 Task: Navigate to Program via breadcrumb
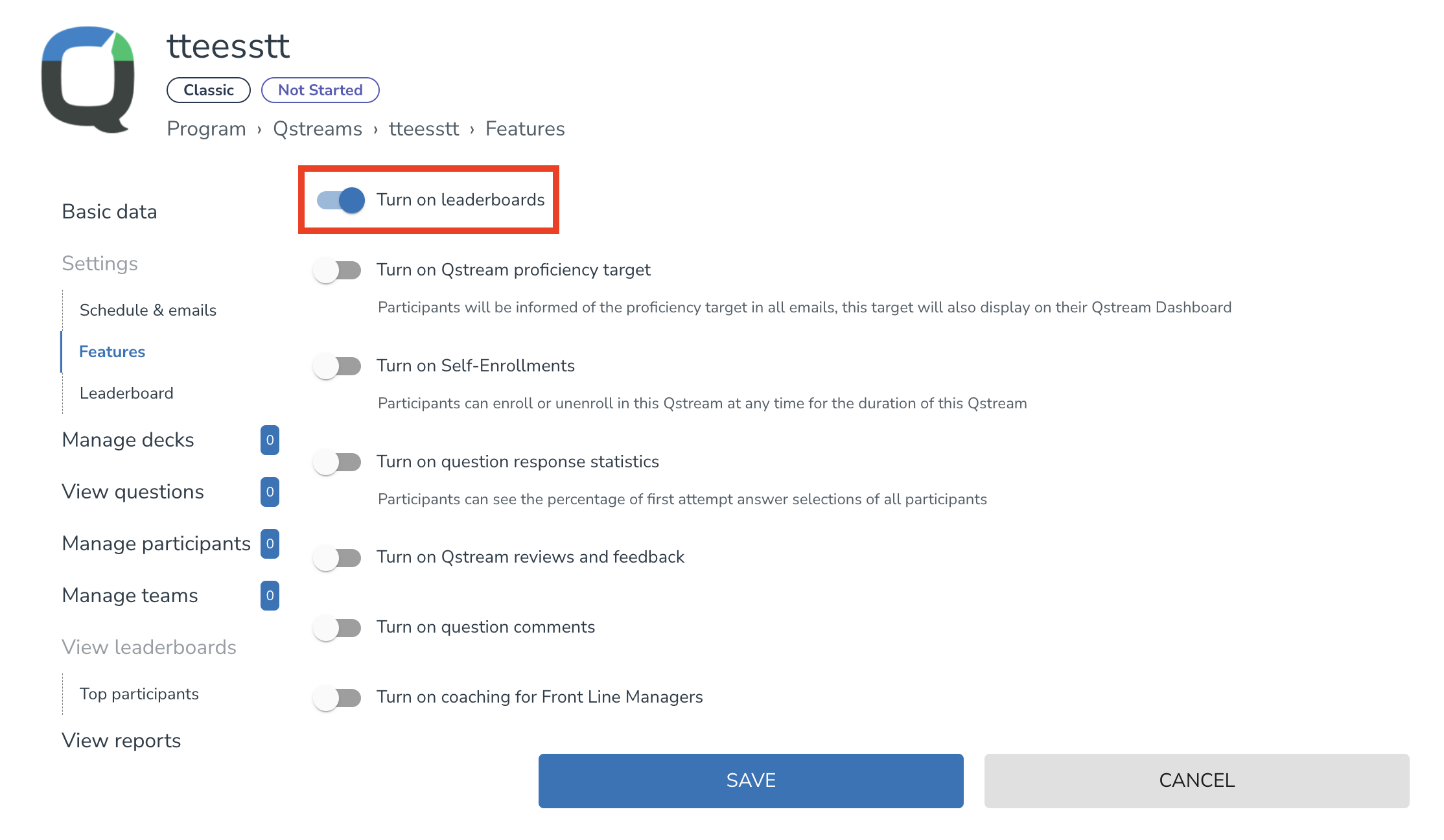205,128
